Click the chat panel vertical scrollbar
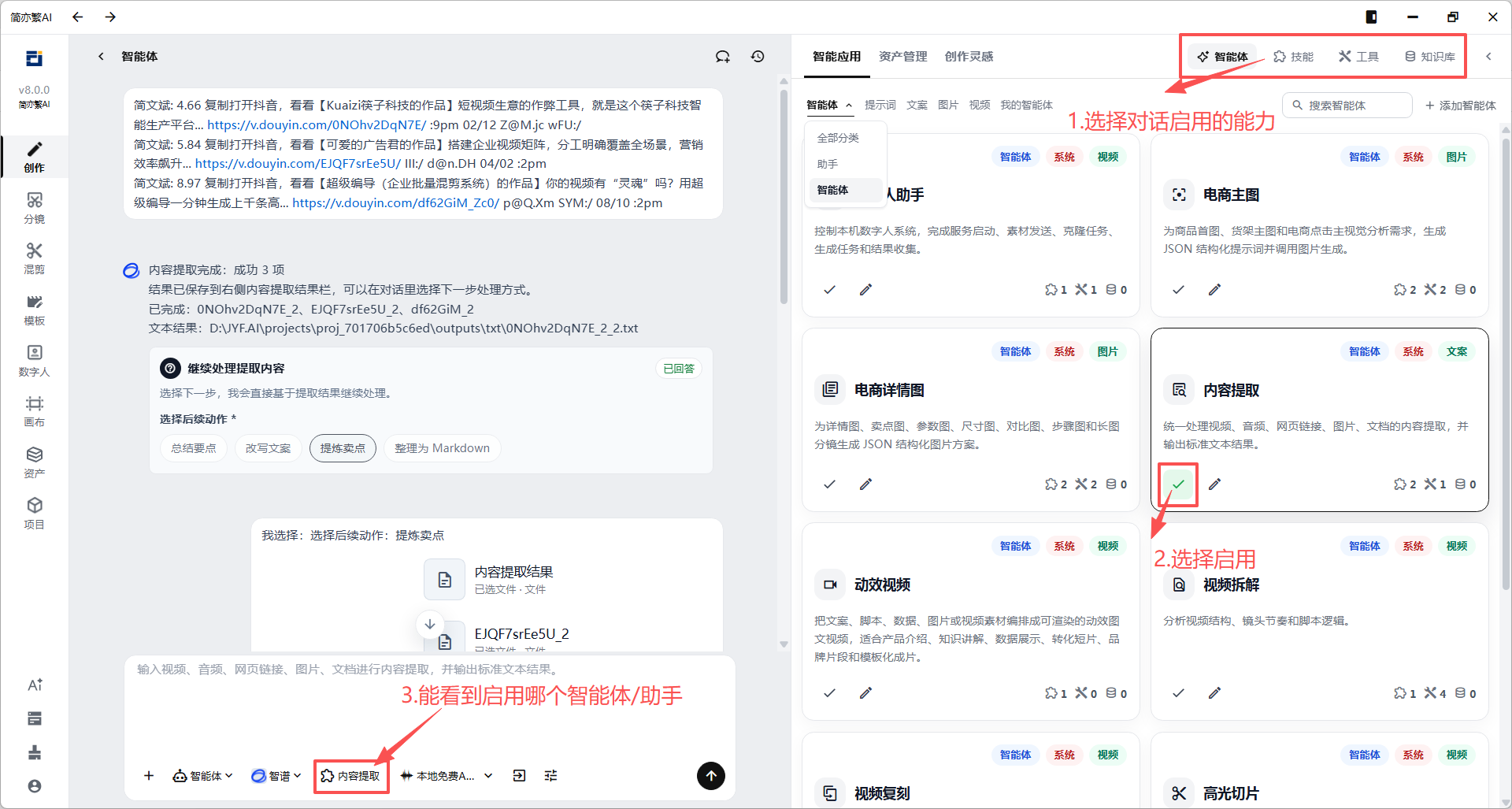 pyautogui.click(x=784, y=197)
